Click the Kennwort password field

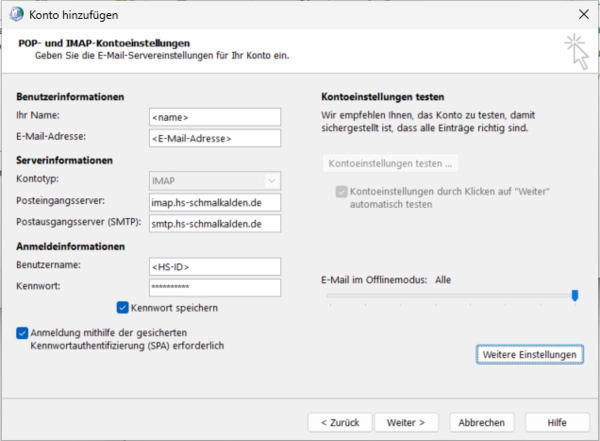[215, 287]
